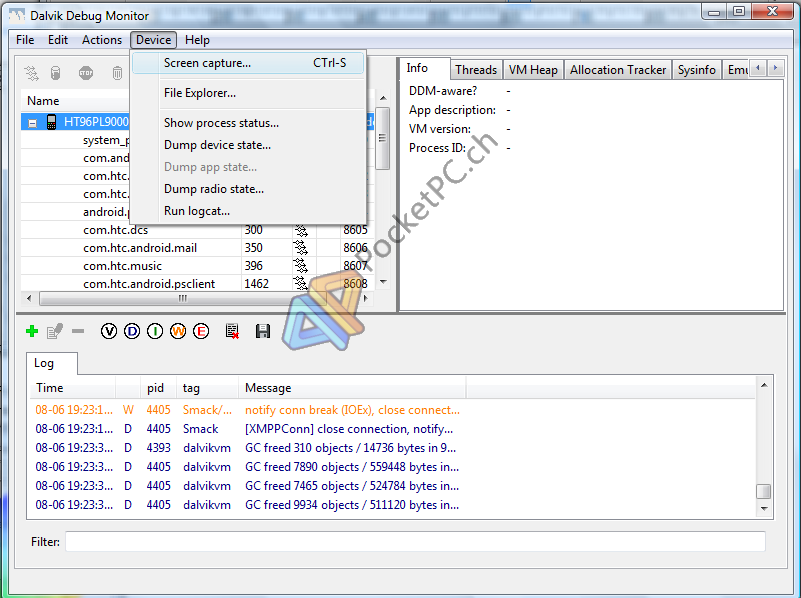Viewport: 801px width, 598px height.
Task: Select log line '[XMPPConn] close connection'
Action: (x=392, y=429)
